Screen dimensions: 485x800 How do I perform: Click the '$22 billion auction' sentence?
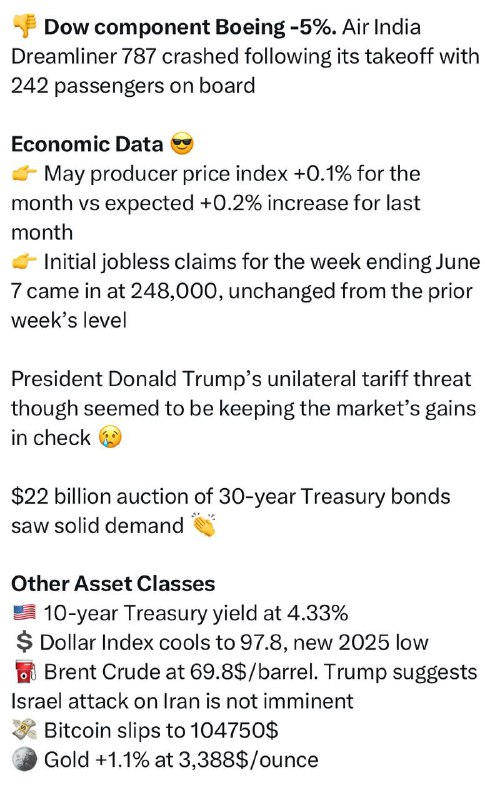(x=231, y=511)
